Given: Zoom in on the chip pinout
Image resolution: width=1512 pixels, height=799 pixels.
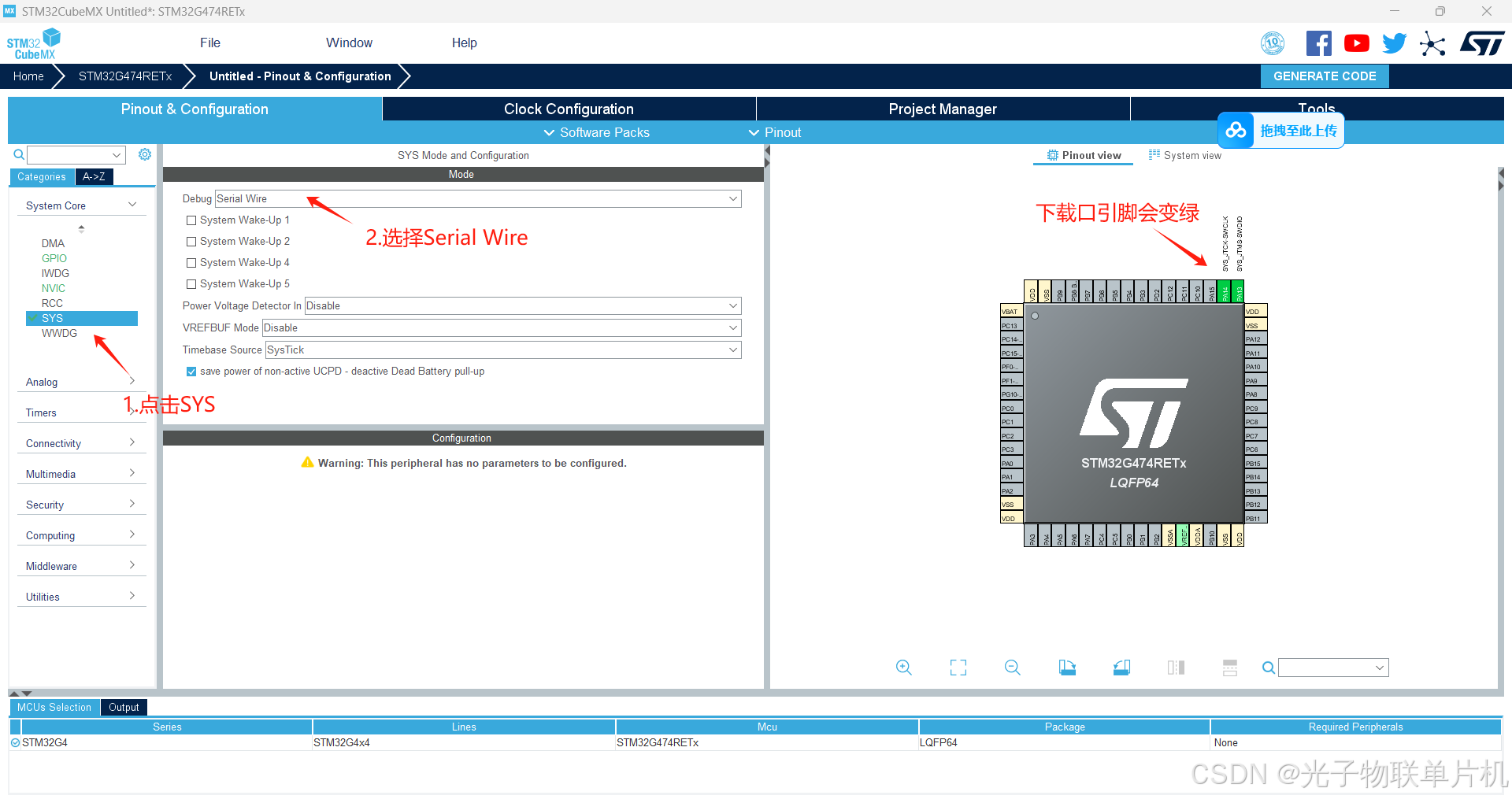Looking at the screenshot, I should click(904, 668).
